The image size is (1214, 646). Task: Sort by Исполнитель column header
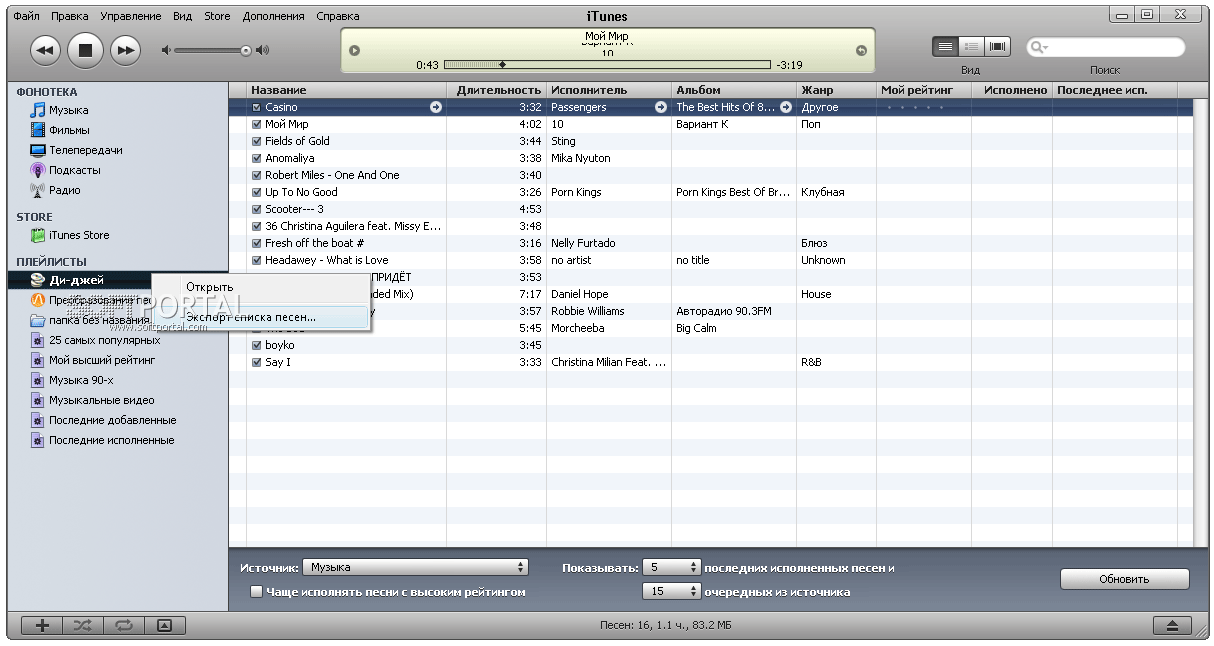[609, 90]
